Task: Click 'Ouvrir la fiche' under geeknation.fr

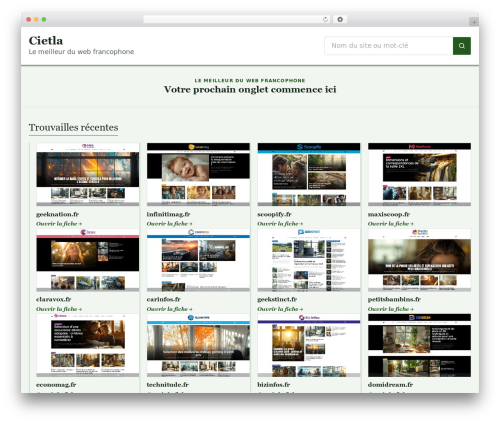Action: [59, 224]
